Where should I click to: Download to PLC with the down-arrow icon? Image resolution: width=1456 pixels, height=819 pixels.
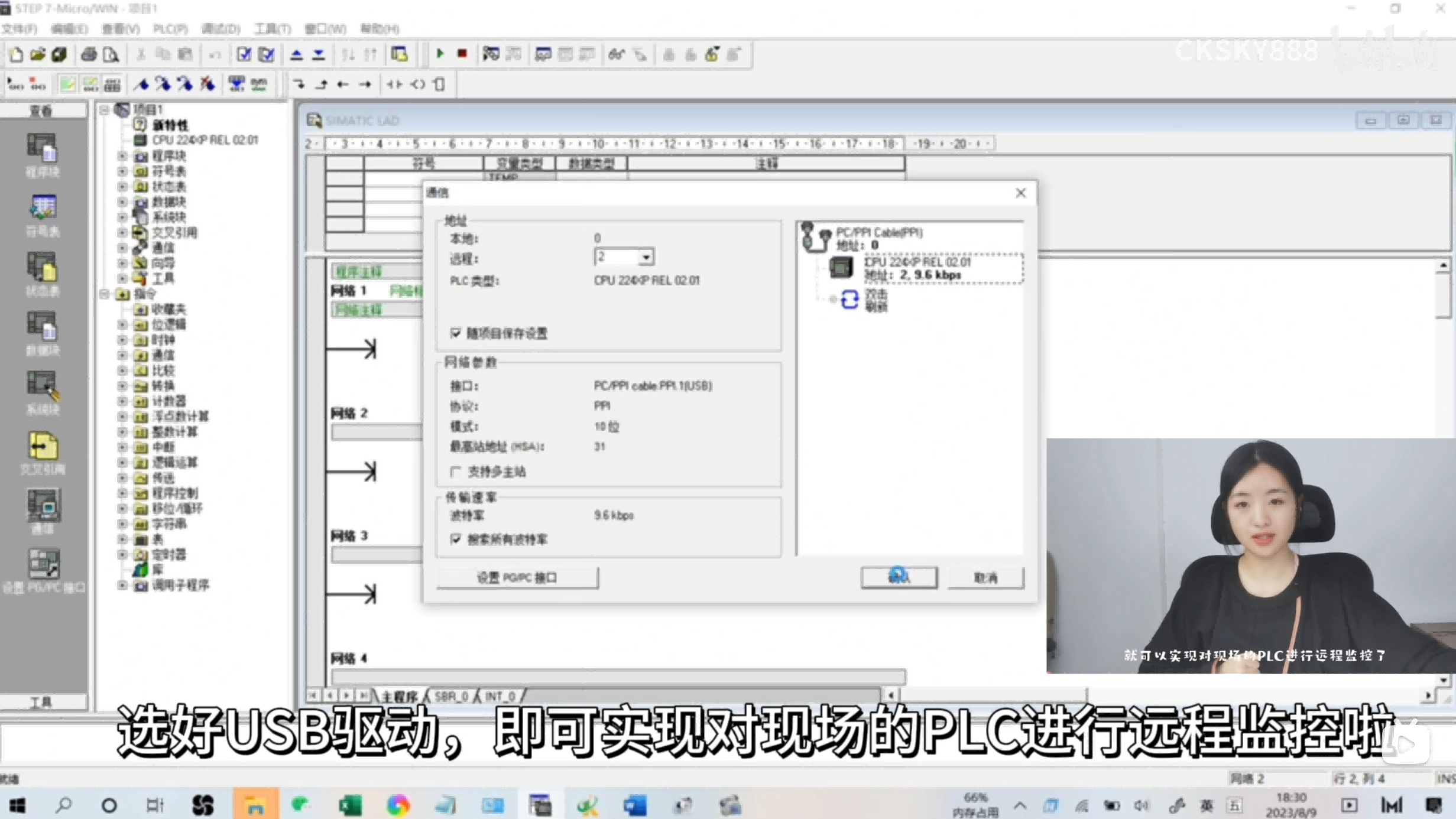pyautogui.click(x=319, y=55)
